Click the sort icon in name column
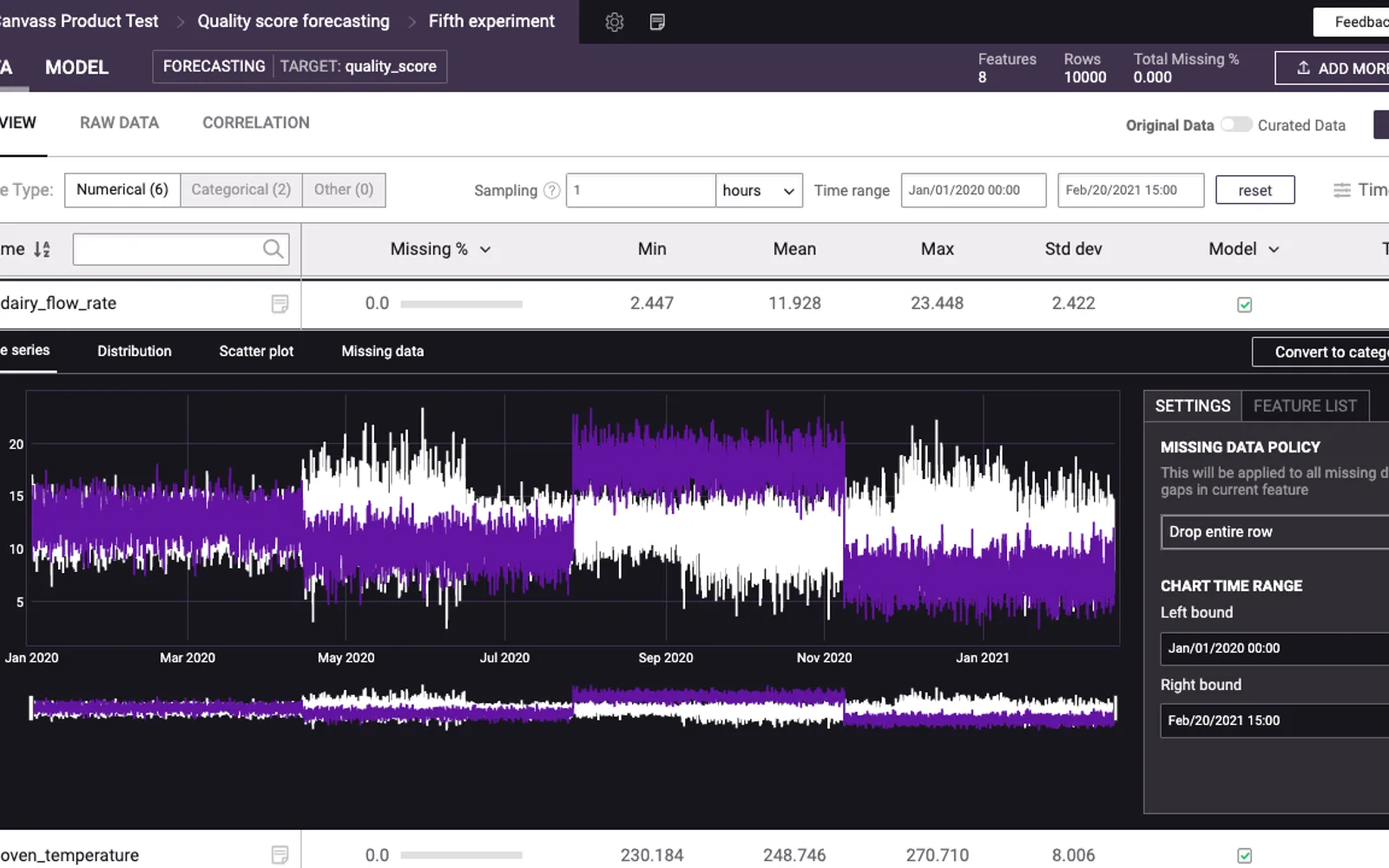 42,250
